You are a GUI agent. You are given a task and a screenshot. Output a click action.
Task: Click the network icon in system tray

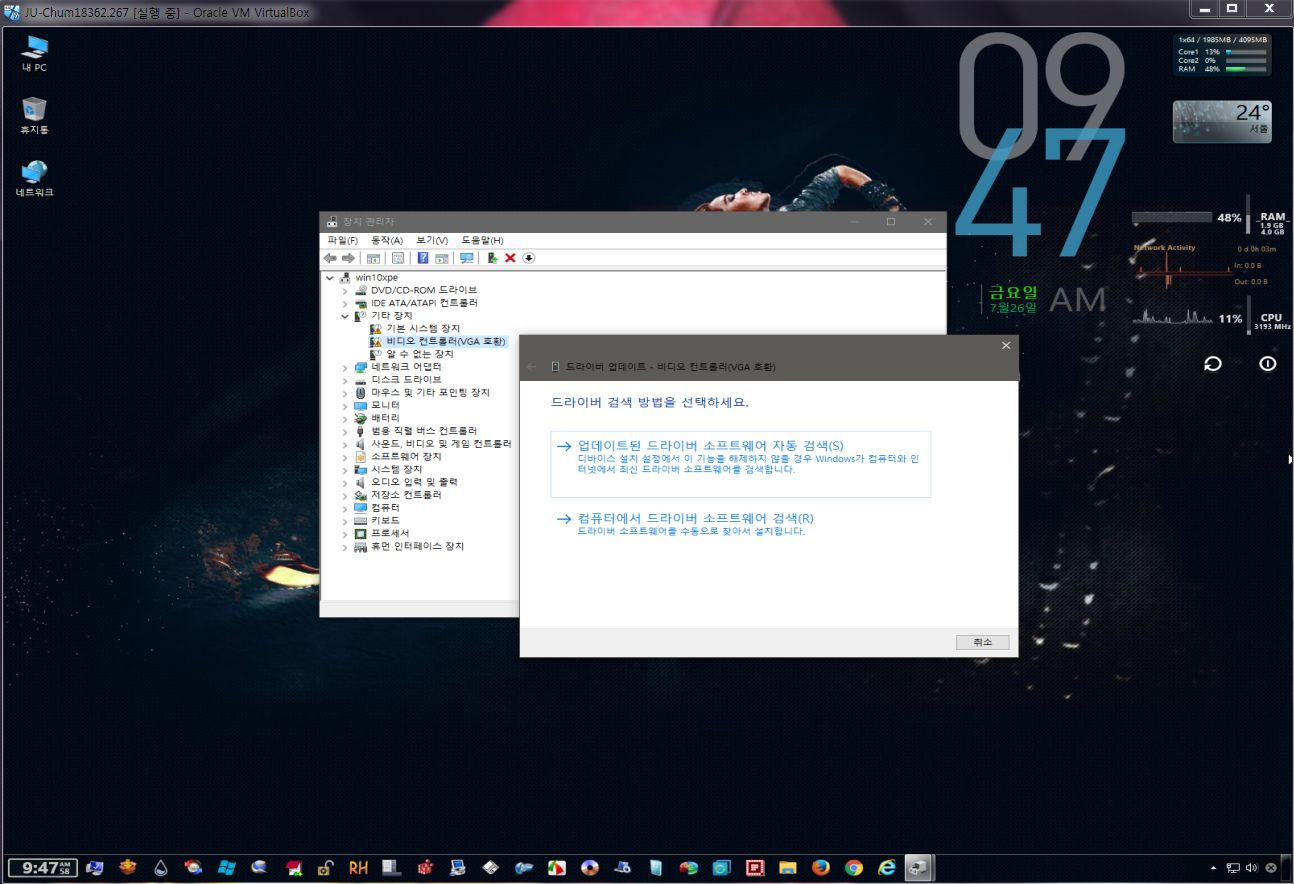click(1234, 868)
